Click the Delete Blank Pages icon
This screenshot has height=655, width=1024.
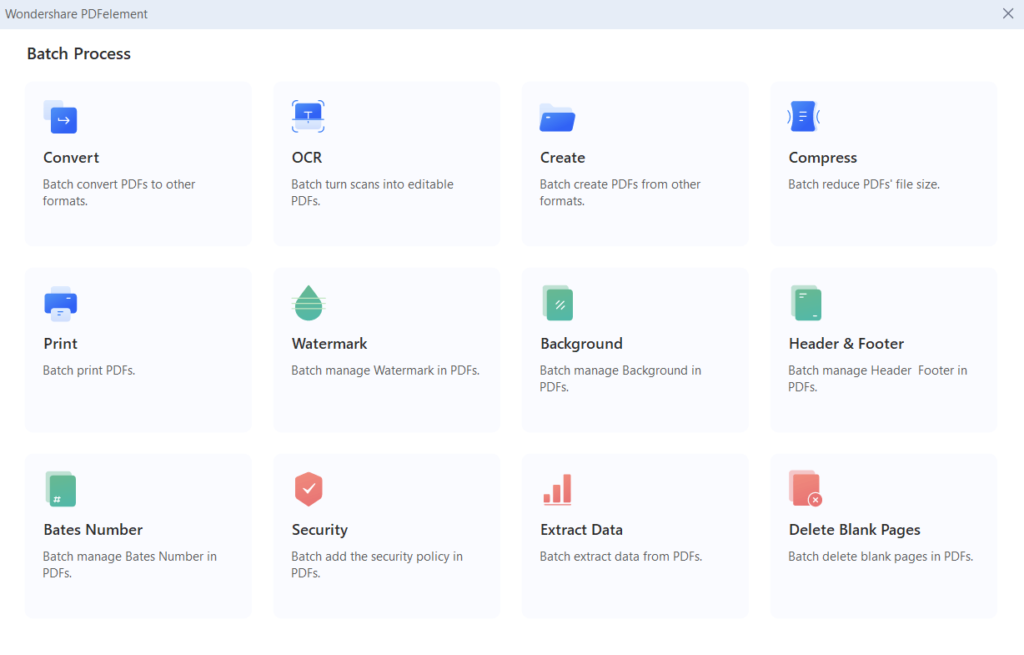[805, 488]
